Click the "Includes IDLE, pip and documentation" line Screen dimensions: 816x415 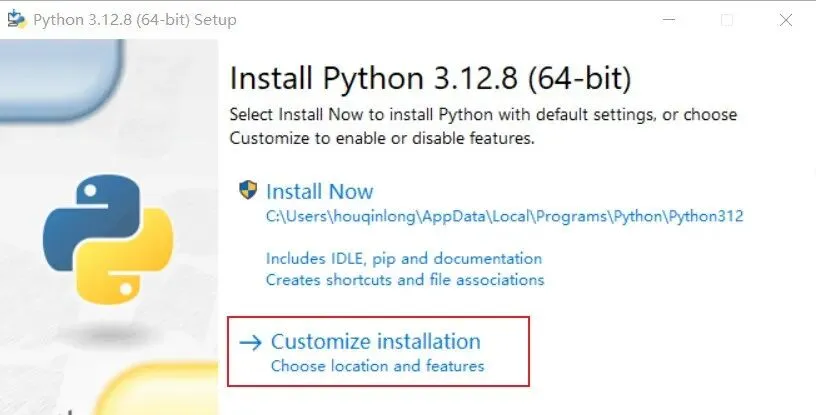(403, 258)
